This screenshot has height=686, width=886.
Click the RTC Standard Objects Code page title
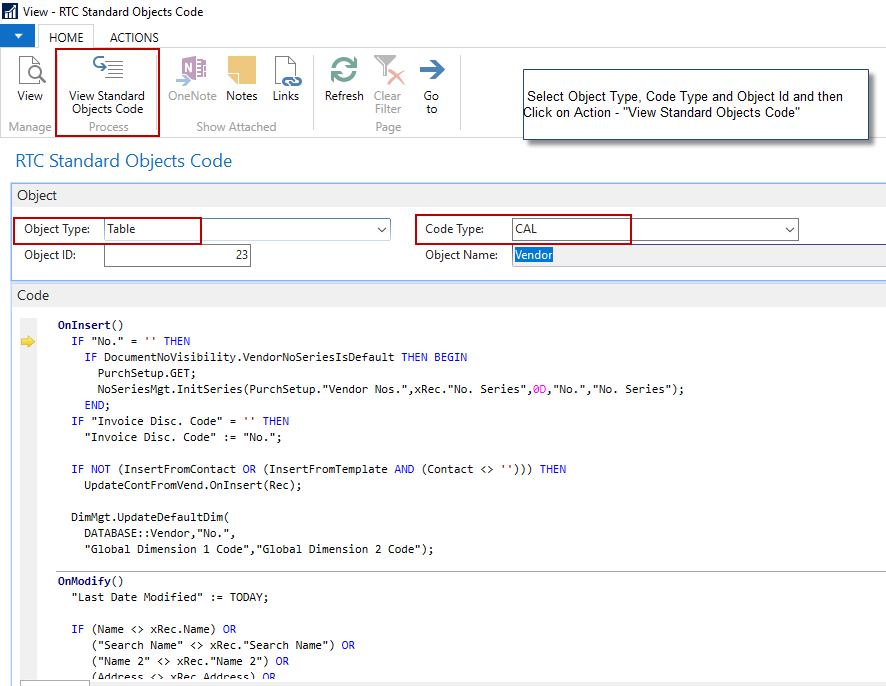(x=124, y=161)
